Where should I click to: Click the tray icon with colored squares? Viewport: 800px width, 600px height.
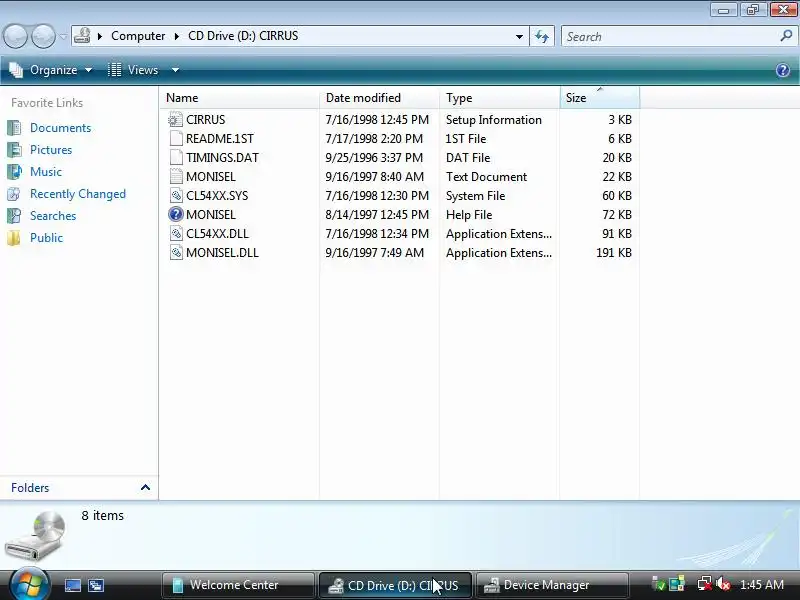pos(677,584)
